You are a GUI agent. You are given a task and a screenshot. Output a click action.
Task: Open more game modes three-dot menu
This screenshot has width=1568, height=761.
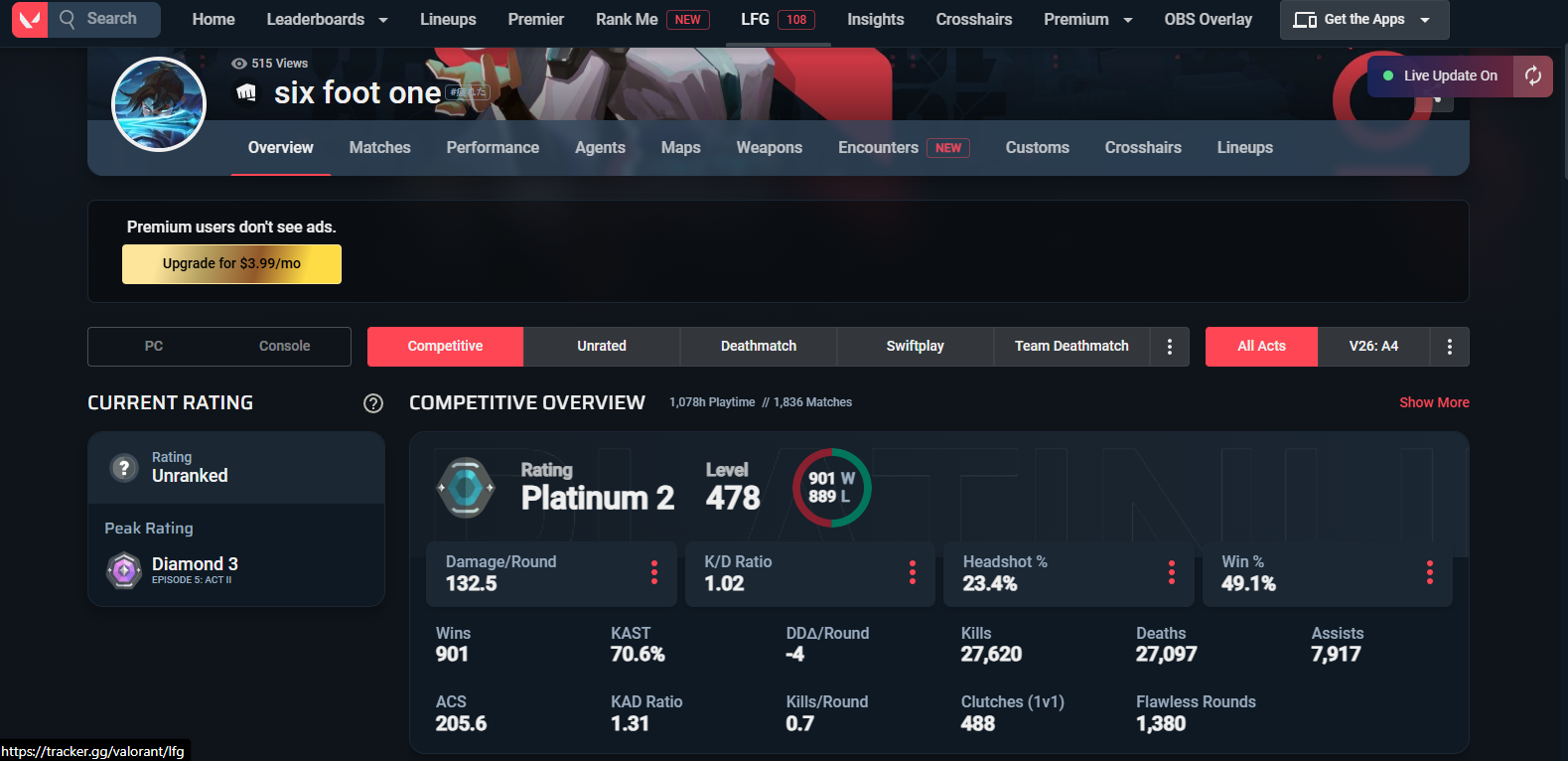coord(1170,347)
